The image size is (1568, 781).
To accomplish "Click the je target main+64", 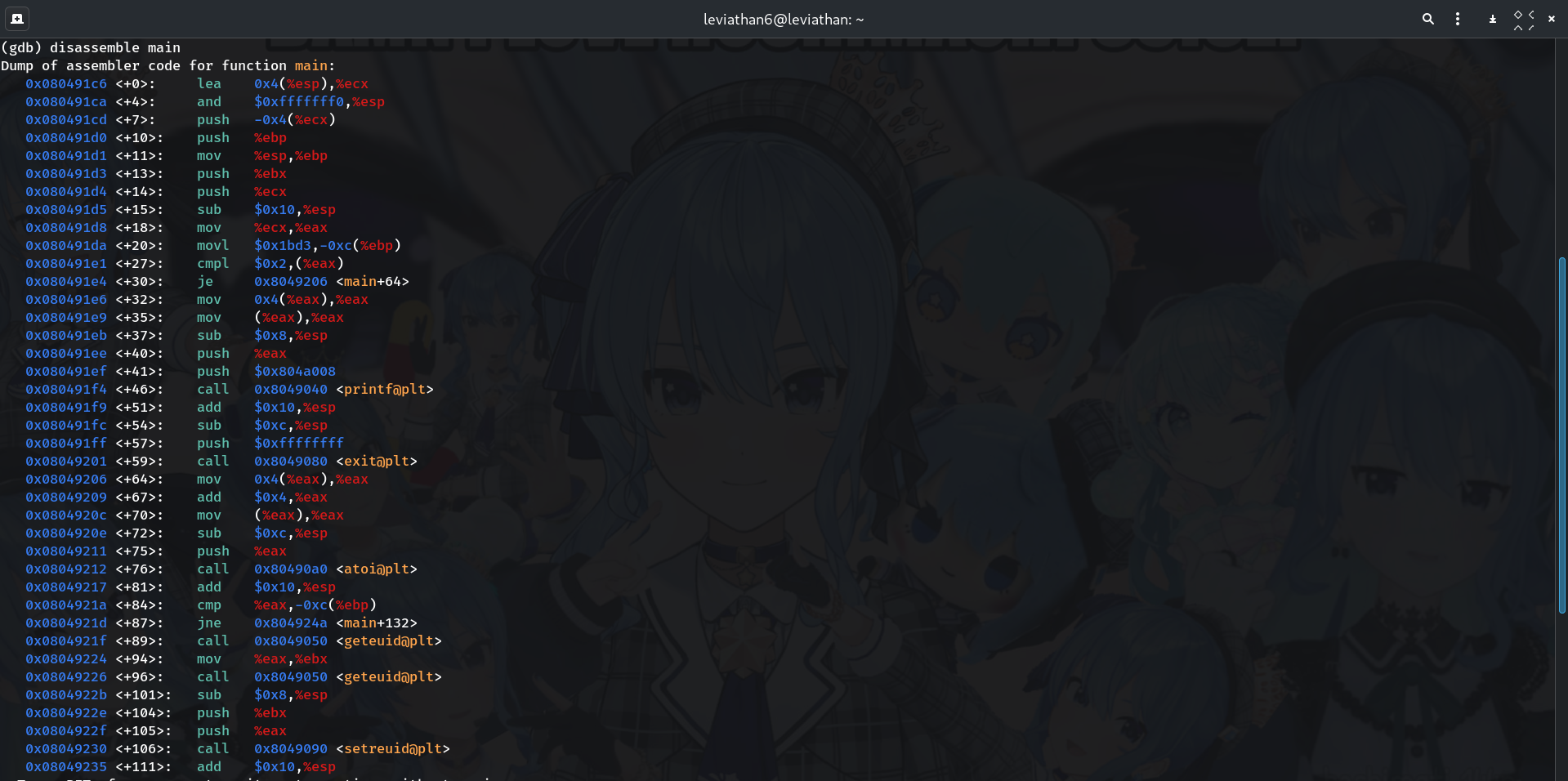I will point(372,281).
